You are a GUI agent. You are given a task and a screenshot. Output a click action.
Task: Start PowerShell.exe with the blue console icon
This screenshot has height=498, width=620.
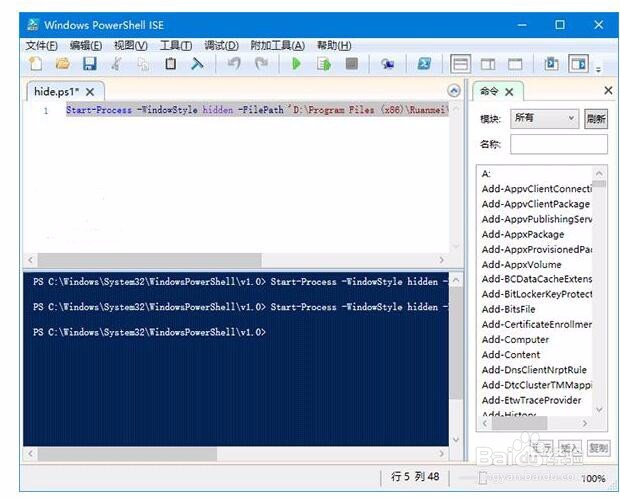click(424, 64)
